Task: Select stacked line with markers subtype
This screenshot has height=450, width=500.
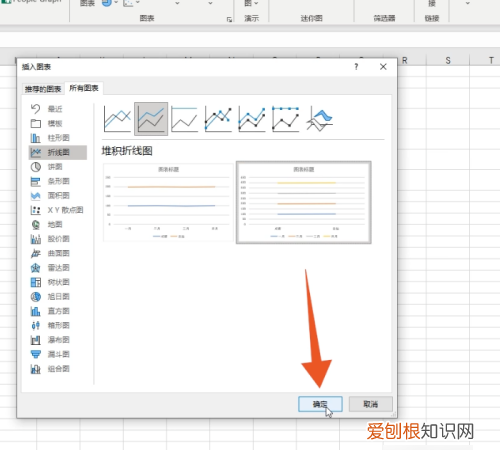Action: 252,119
